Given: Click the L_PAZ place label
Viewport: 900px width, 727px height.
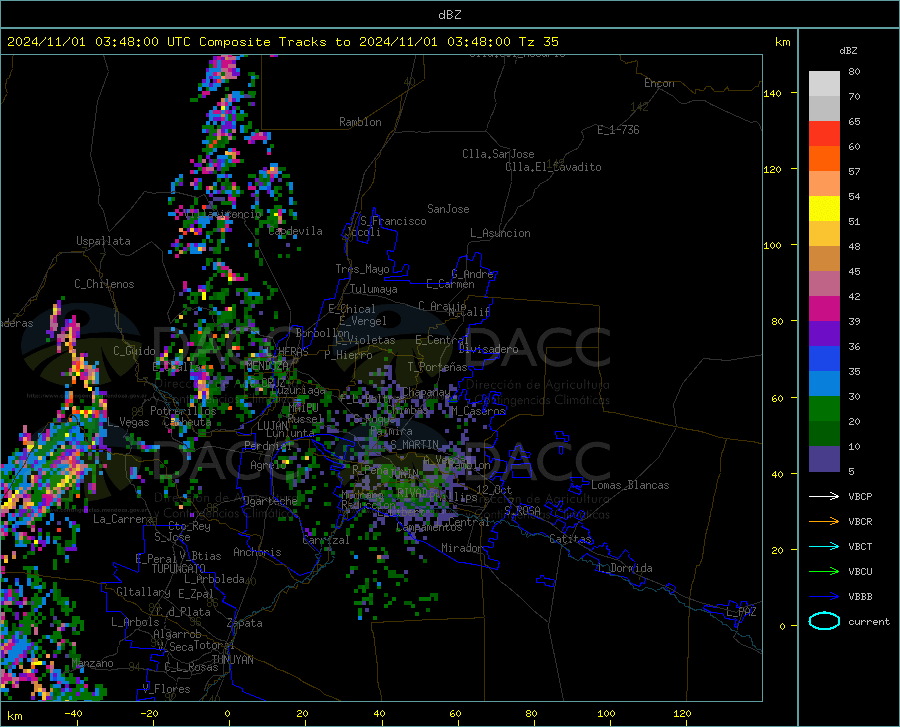Looking at the screenshot, I should [x=741, y=612].
